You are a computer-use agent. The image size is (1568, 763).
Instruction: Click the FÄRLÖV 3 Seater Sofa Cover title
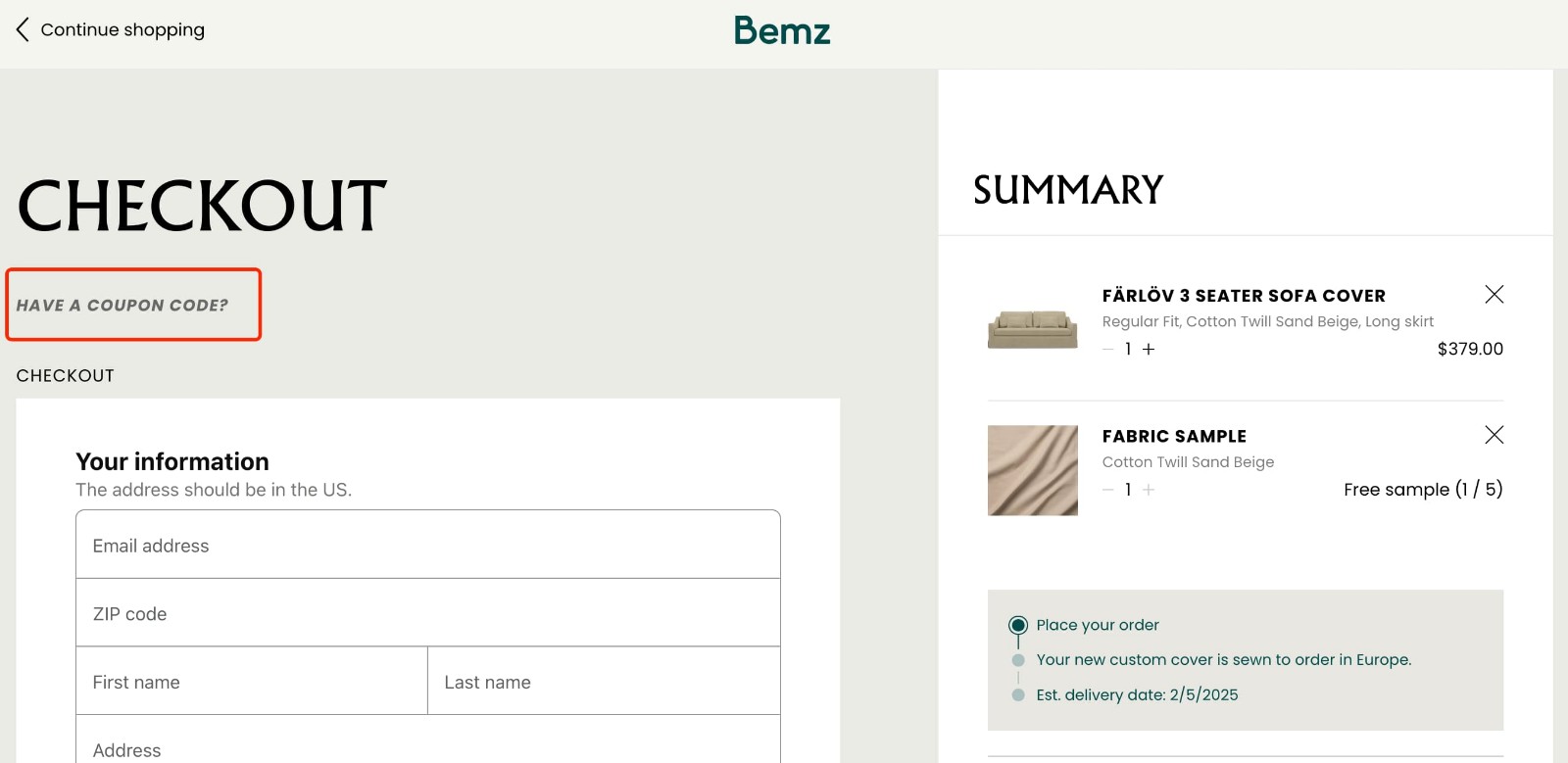(1245, 295)
